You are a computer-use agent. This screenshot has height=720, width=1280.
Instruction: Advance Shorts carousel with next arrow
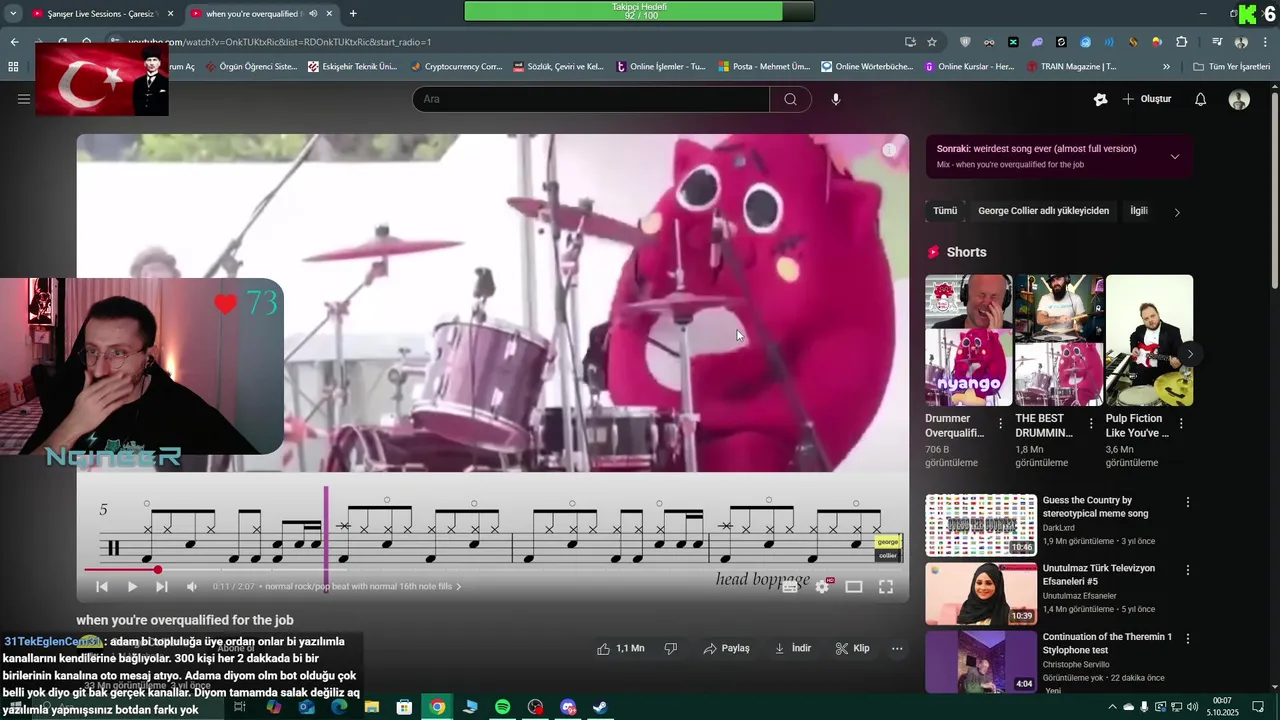(x=1190, y=354)
